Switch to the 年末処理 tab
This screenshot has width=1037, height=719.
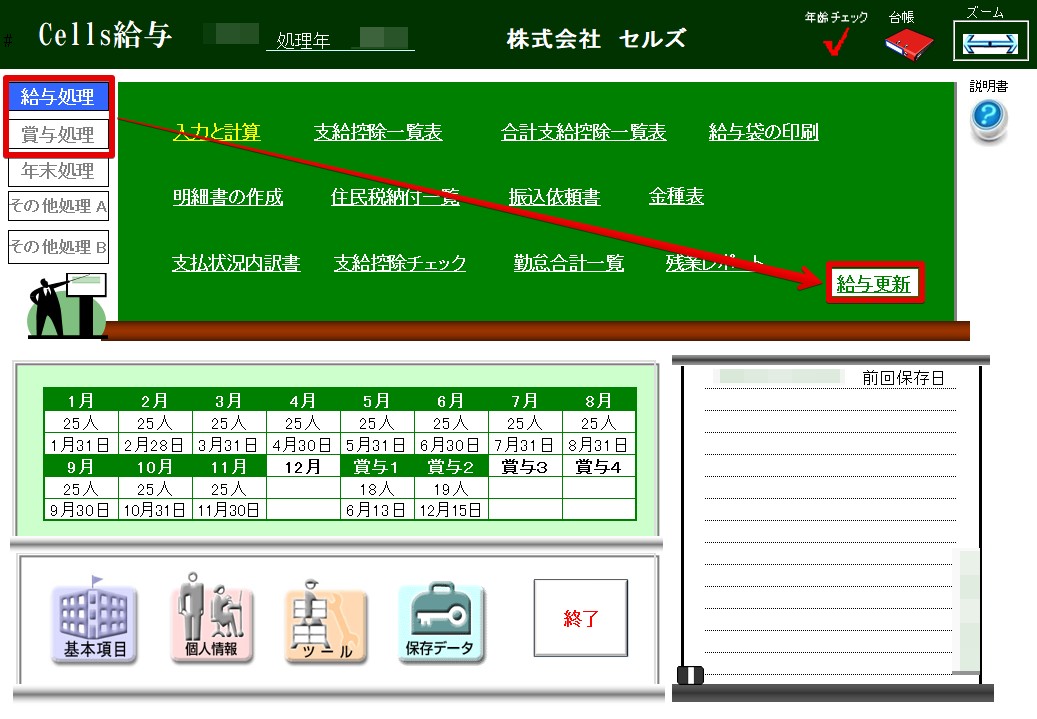[57, 170]
